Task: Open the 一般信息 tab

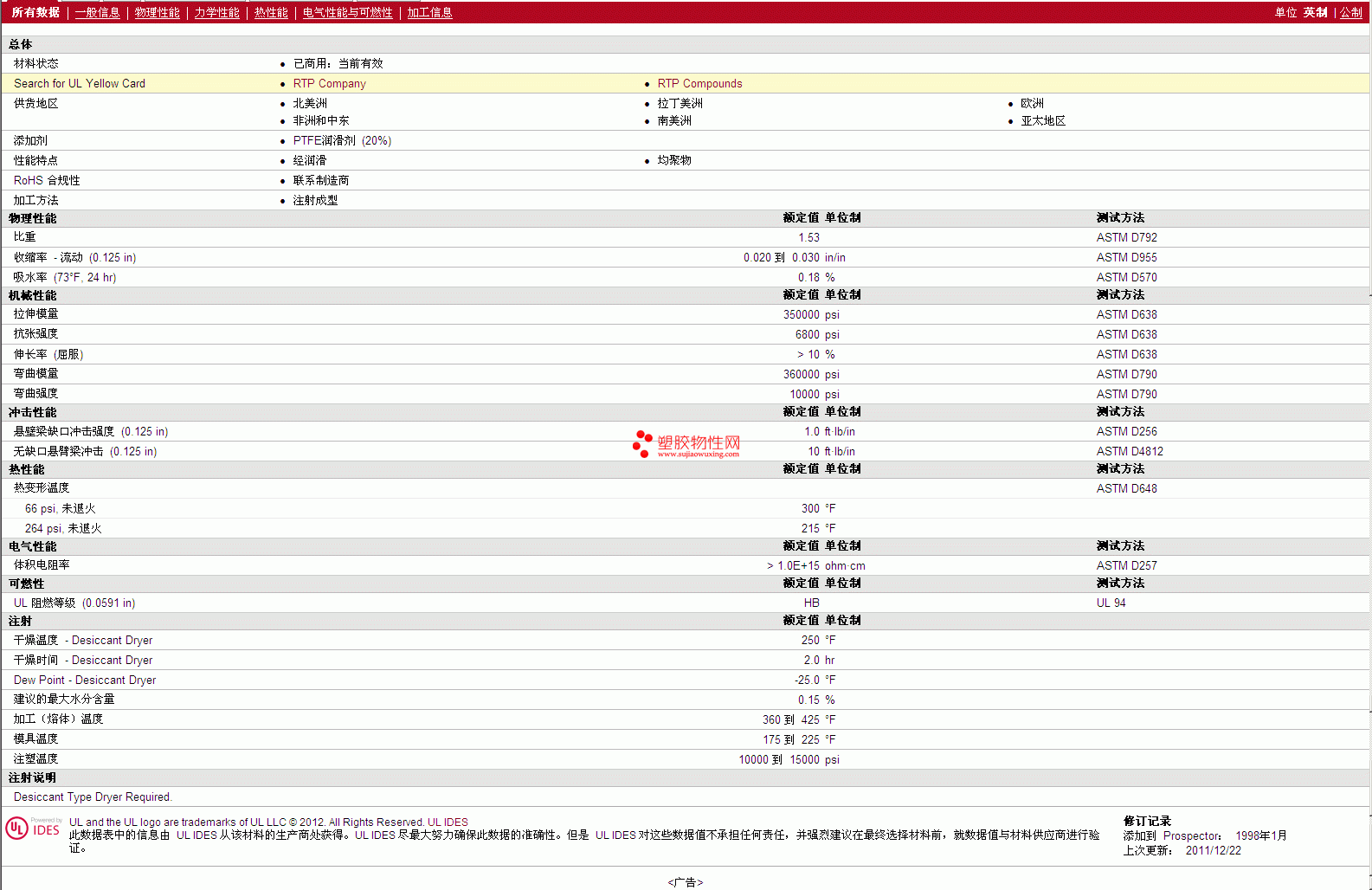Action: point(97,12)
